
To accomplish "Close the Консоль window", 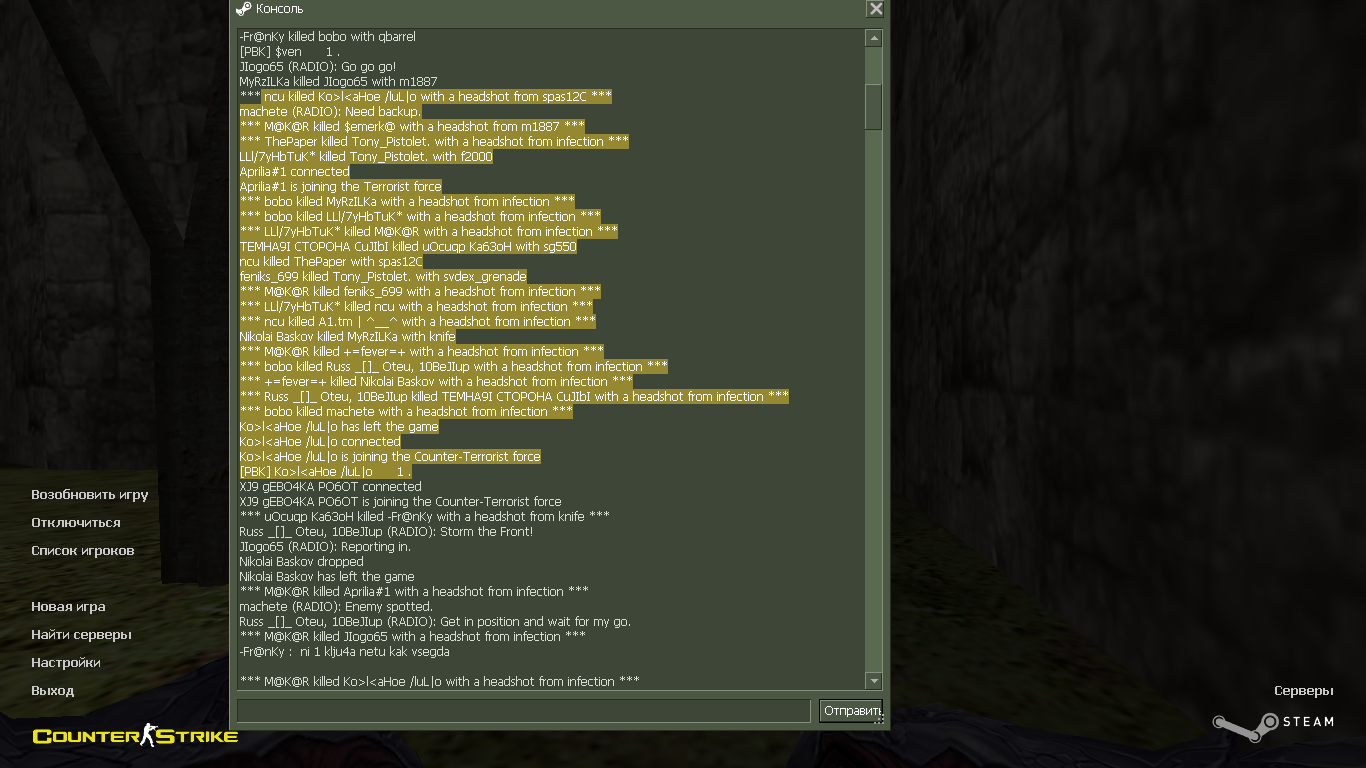I will (875, 9).
